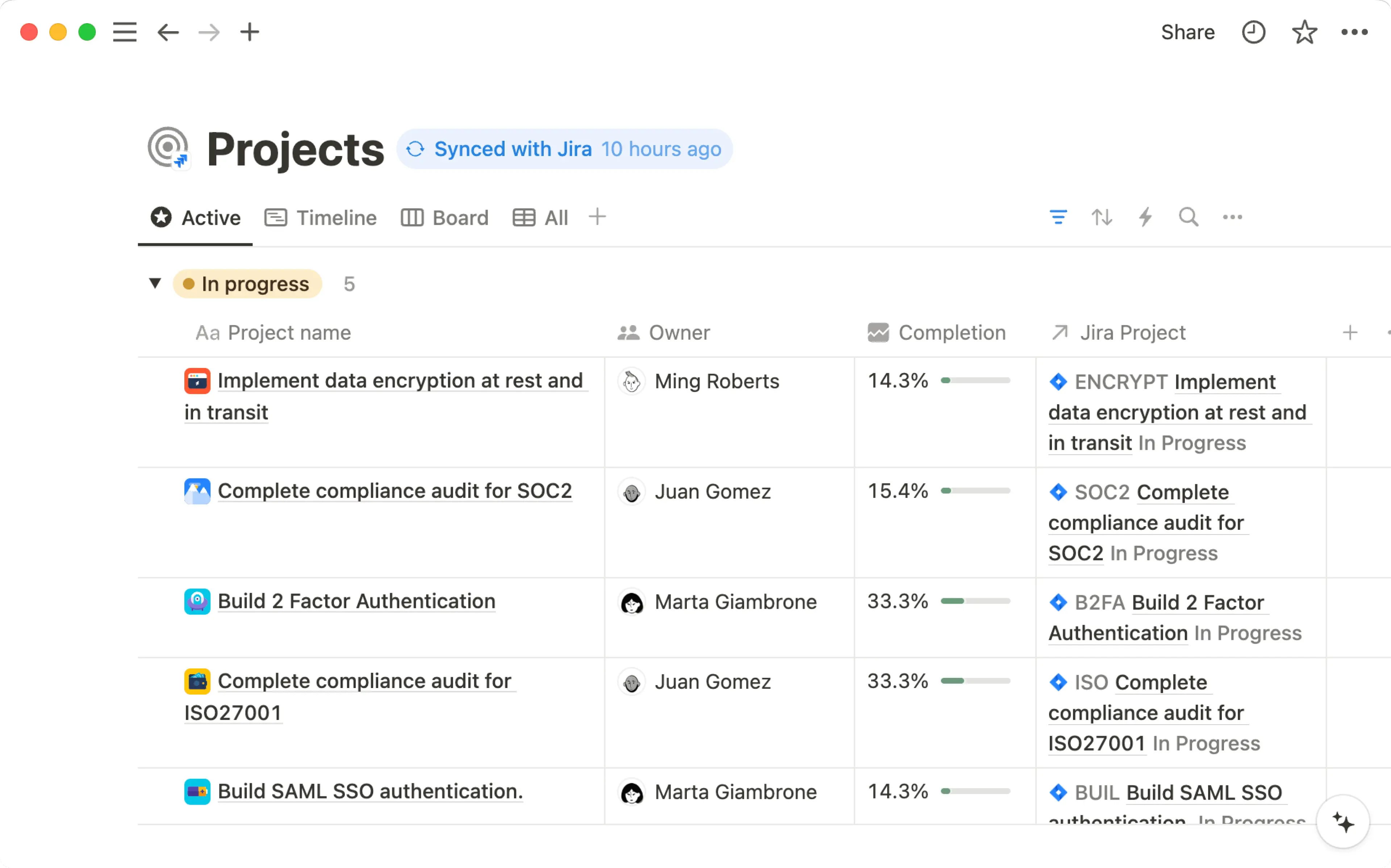Screen dimensions: 1391x868
Task: Click the automations lightning icon
Action: click(1145, 217)
